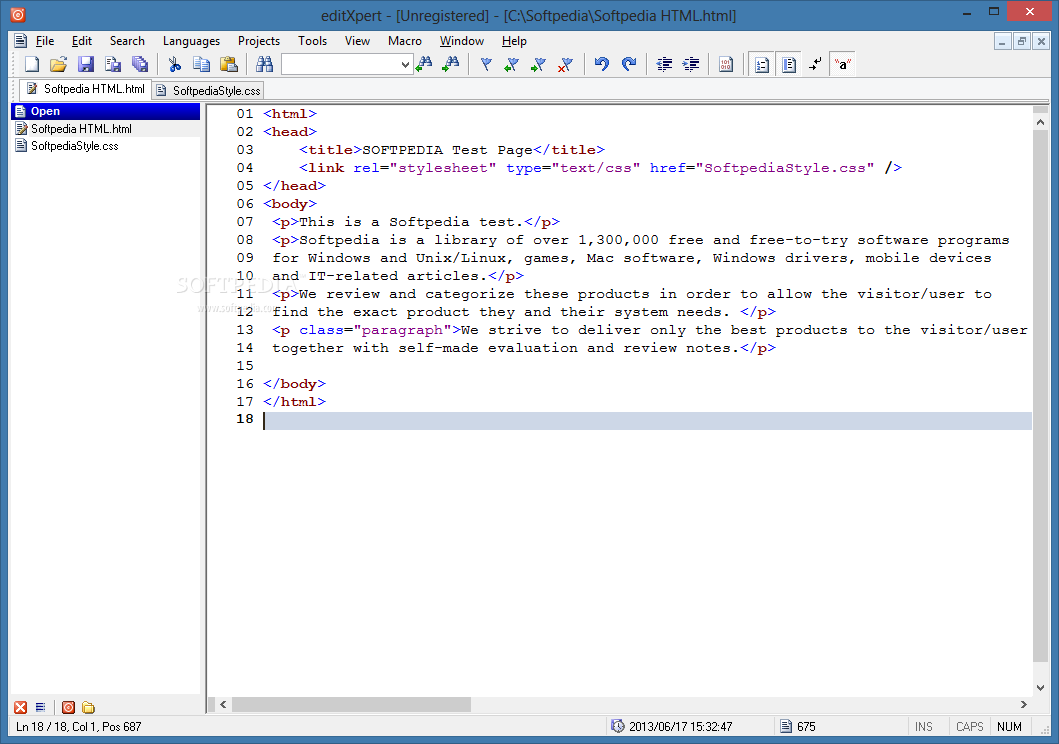Click the find previous binoculars icon
This screenshot has height=744, width=1059.
(424, 64)
